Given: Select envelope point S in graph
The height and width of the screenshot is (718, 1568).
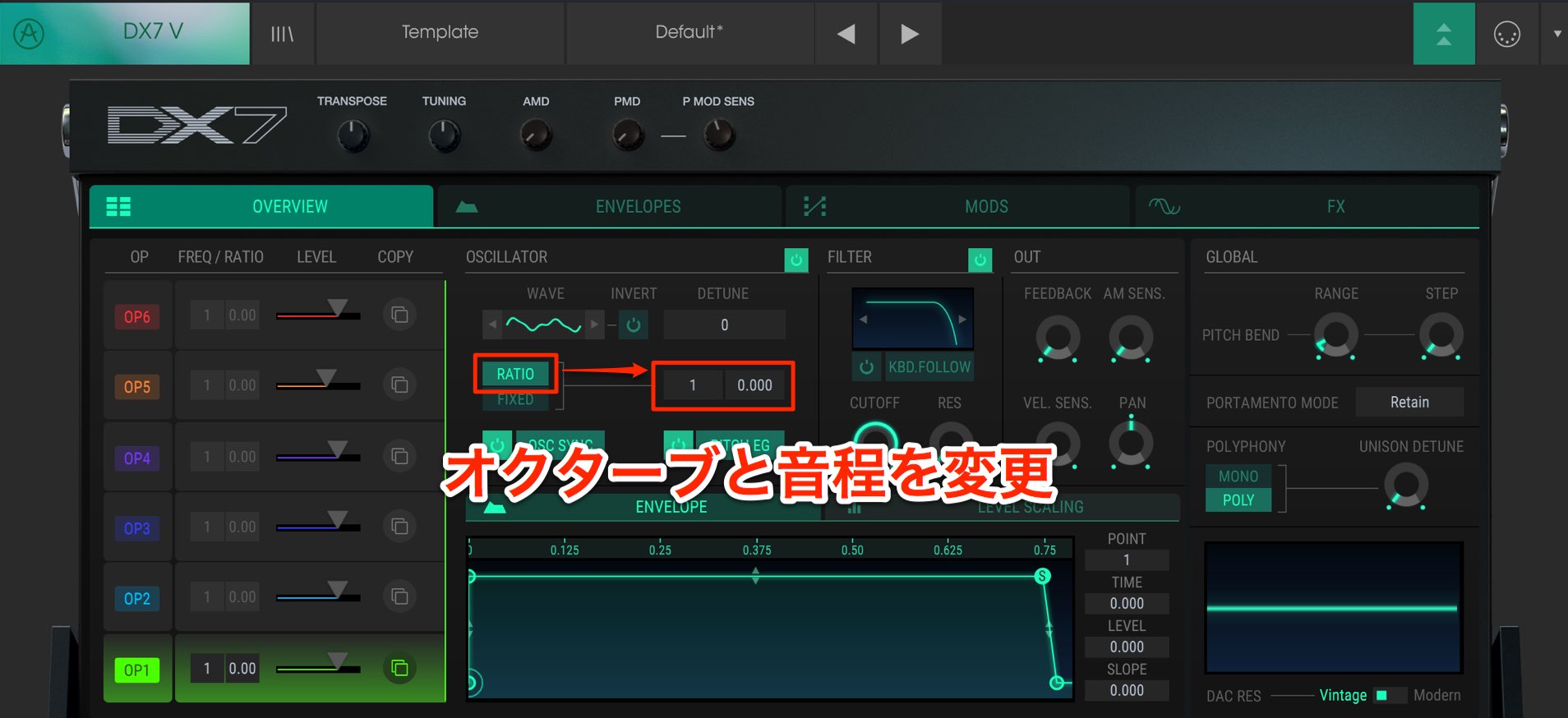Looking at the screenshot, I should (1042, 576).
